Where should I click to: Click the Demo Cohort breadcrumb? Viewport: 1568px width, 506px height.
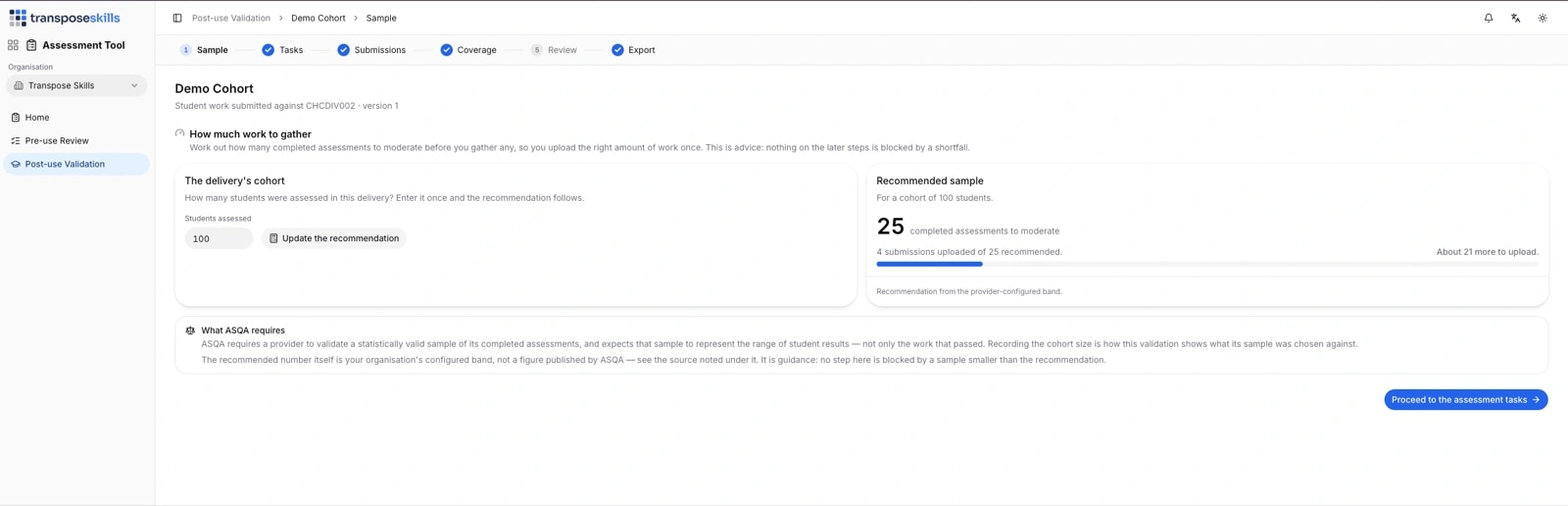tap(318, 18)
